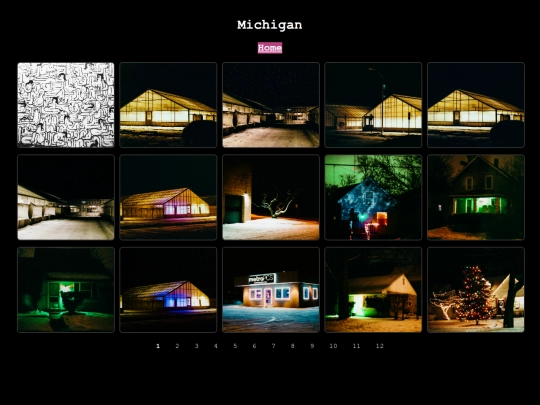Open the greenhouse with pink-lit windows thumbnail
The width and height of the screenshot is (540, 405).
tap(168, 197)
